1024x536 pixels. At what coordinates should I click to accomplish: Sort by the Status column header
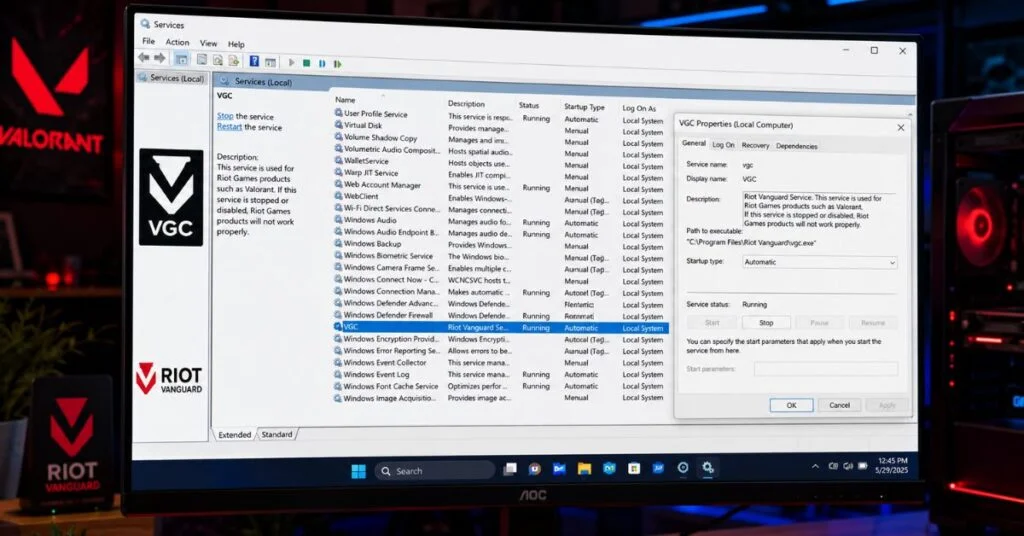pyautogui.click(x=529, y=105)
